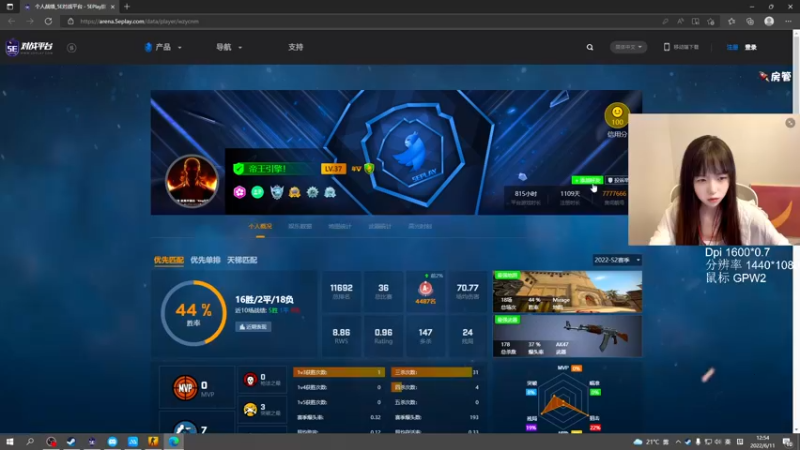The image size is (800, 450).
Task: Click the 5E platform logo
Action: pyautogui.click(x=29, y=47)
